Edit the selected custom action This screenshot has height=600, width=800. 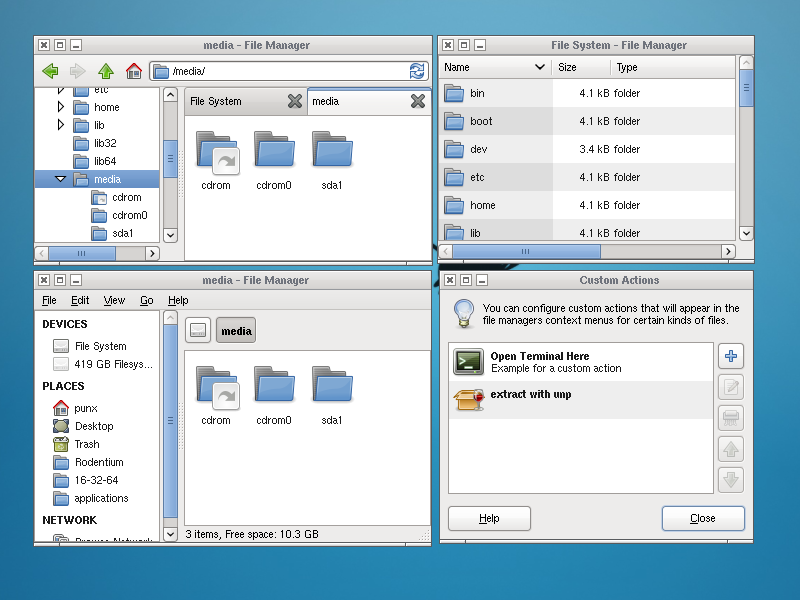[x=730, y=386]
